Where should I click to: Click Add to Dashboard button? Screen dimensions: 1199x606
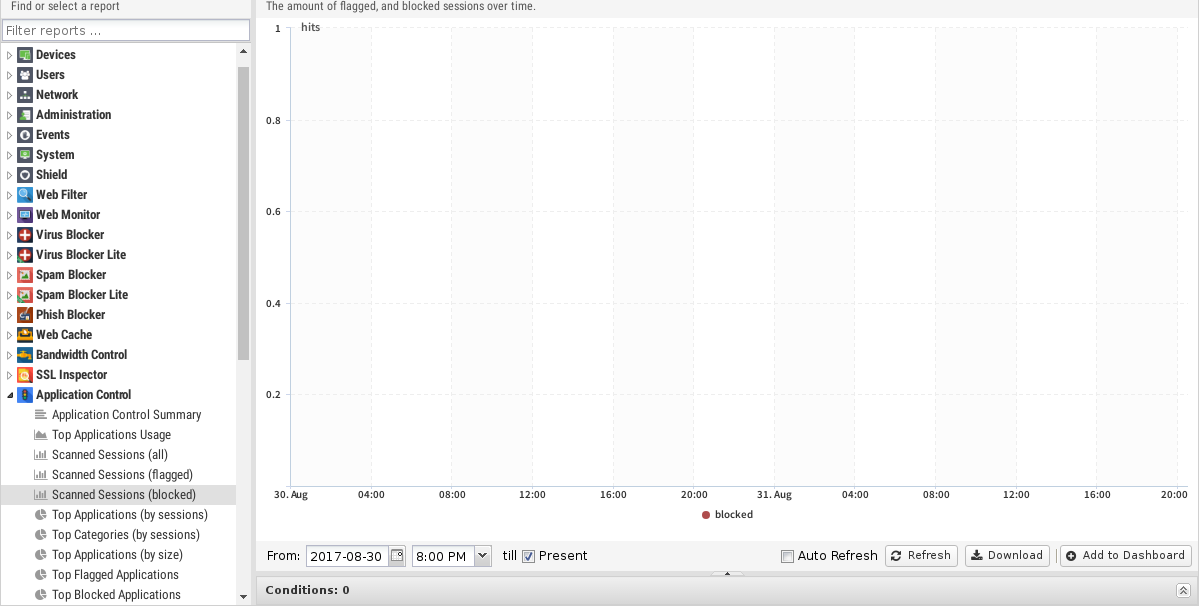click(x=1126, y=556)
